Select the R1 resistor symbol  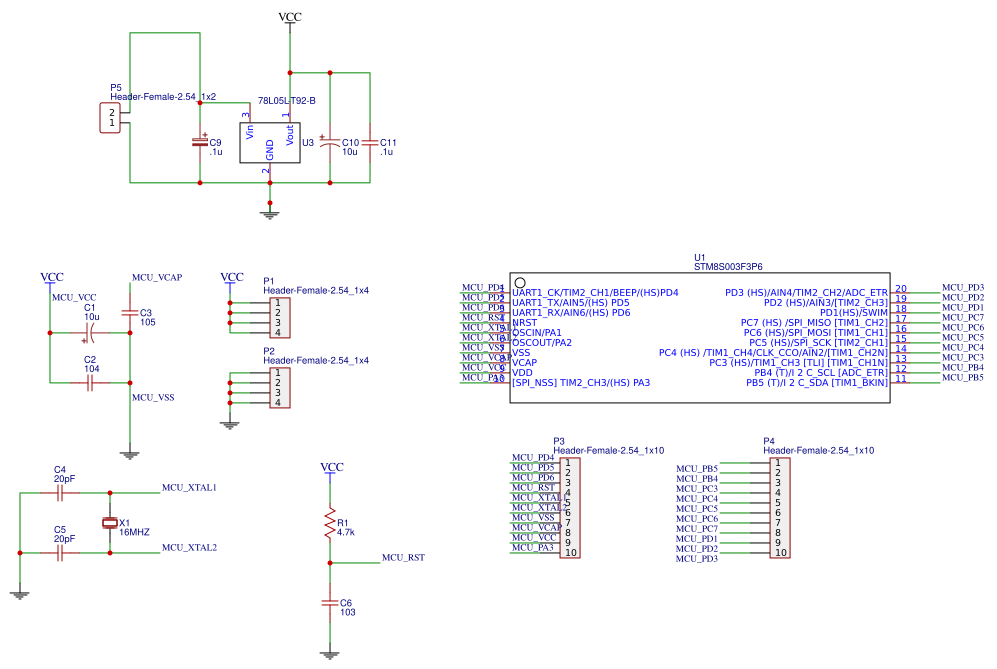(330, 523)
